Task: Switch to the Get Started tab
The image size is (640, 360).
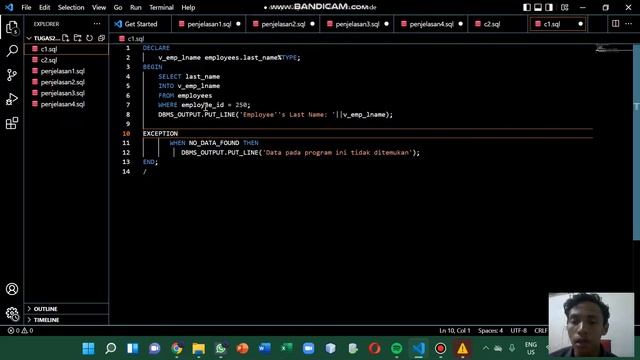Action: point(140,24)
